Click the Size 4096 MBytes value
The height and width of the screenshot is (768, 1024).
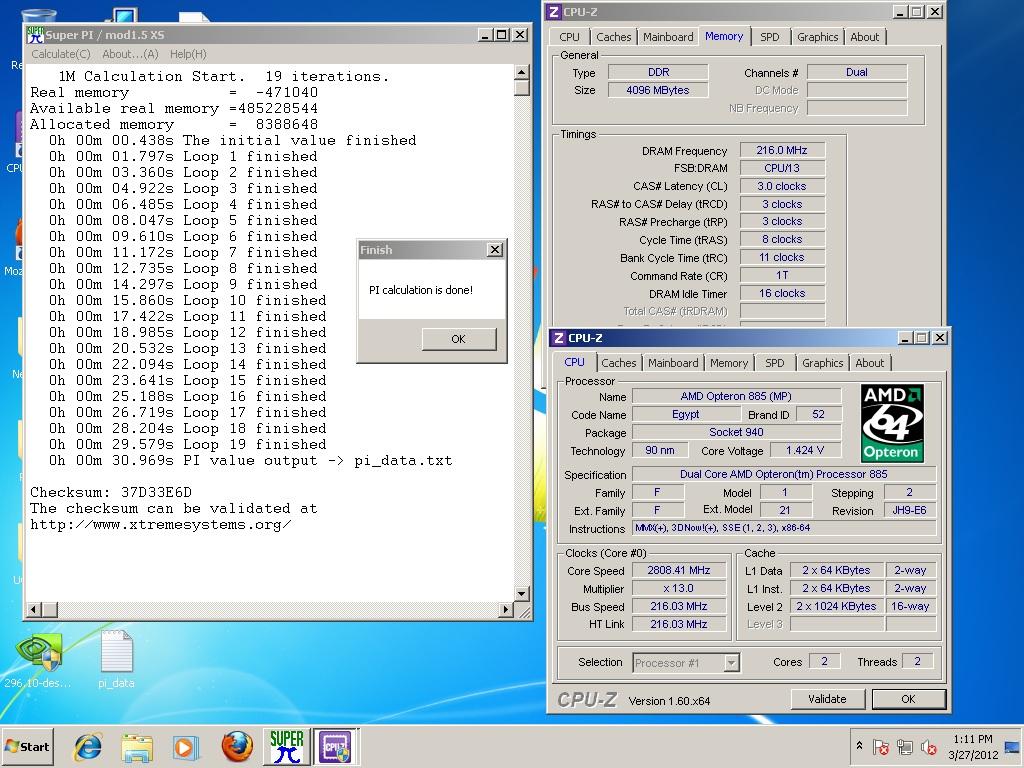pyautogui.click(x=658, y=90)
